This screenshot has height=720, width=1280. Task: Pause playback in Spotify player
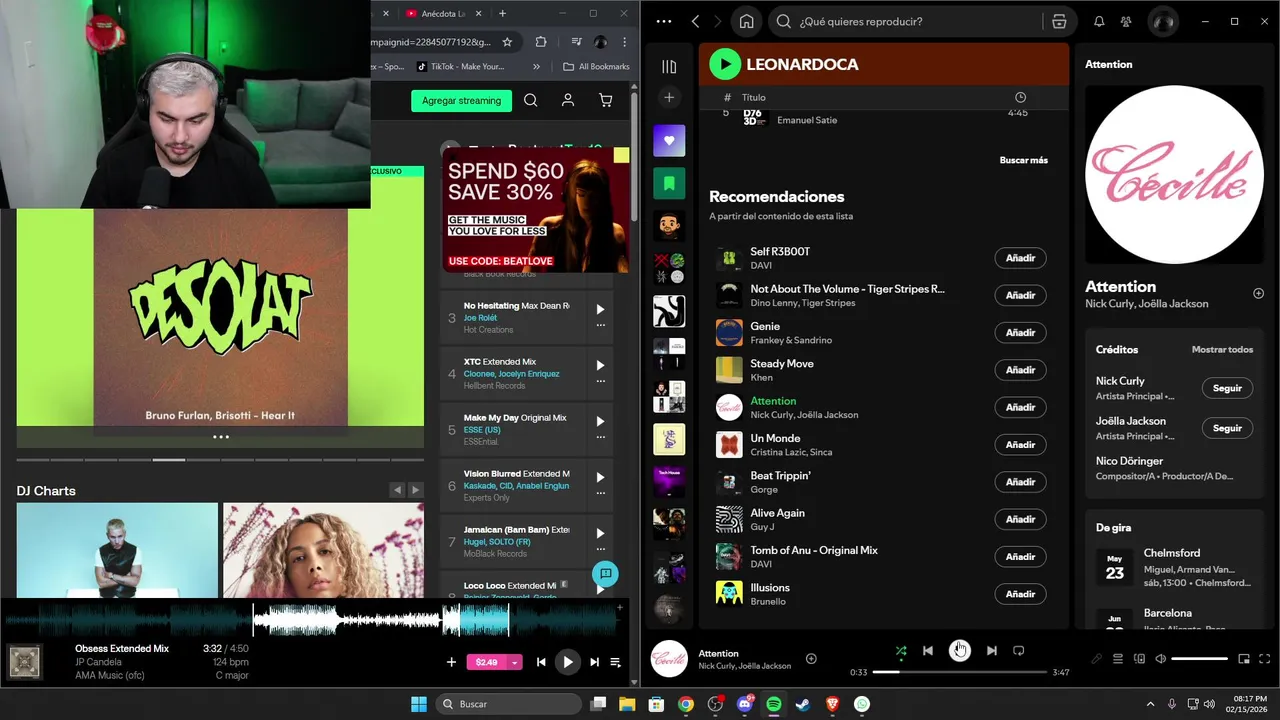(x=959, y=651)
